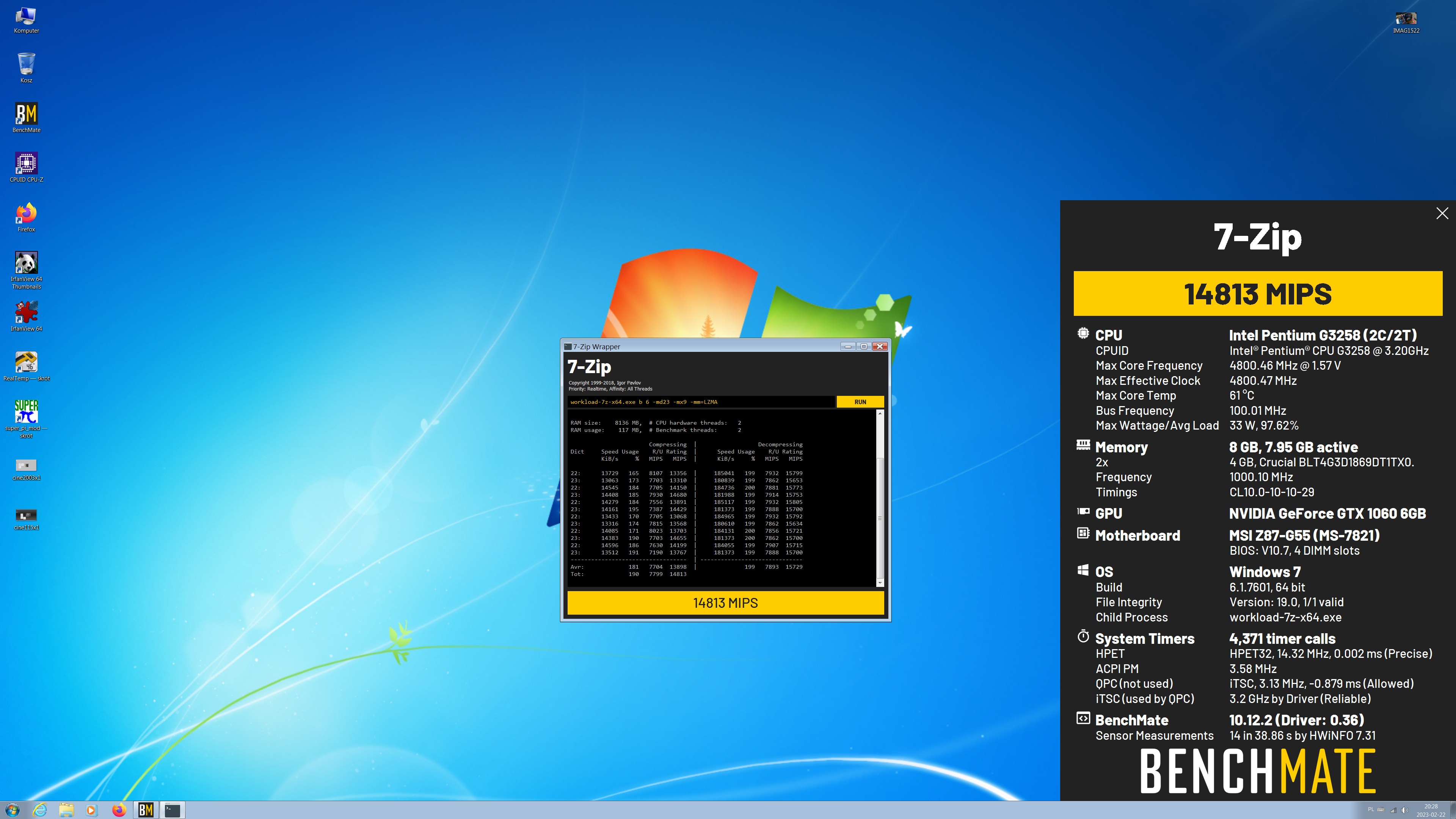Click the scrollbar up arrow in 7-Zip output
The width and height of the screenshot is (1456, 819).
(880, 414)
